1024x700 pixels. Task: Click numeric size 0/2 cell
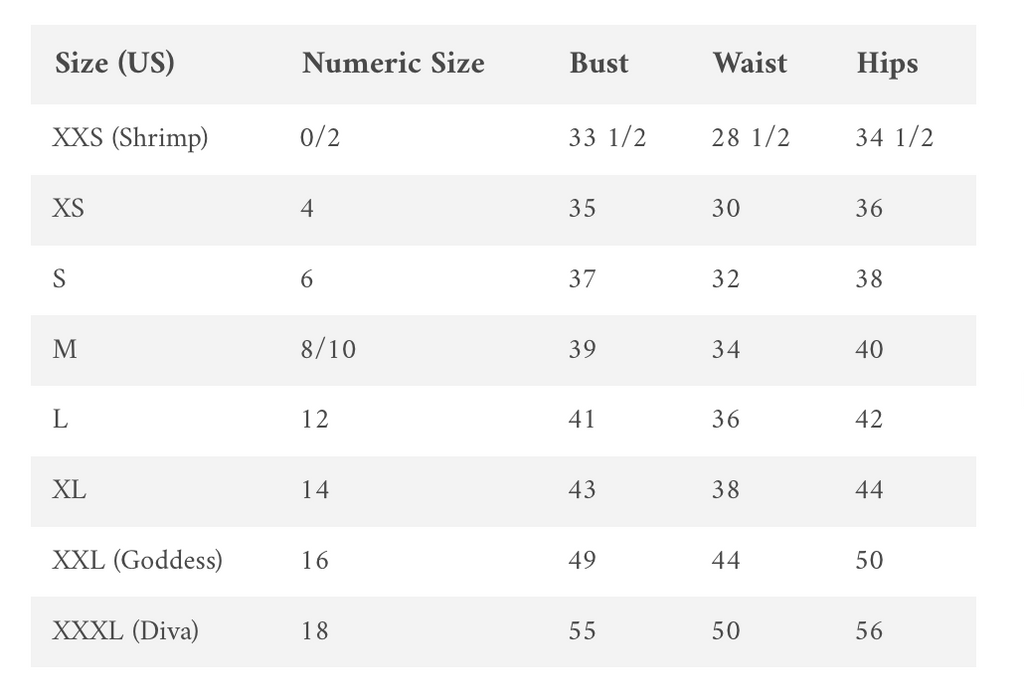coord(320,138)
